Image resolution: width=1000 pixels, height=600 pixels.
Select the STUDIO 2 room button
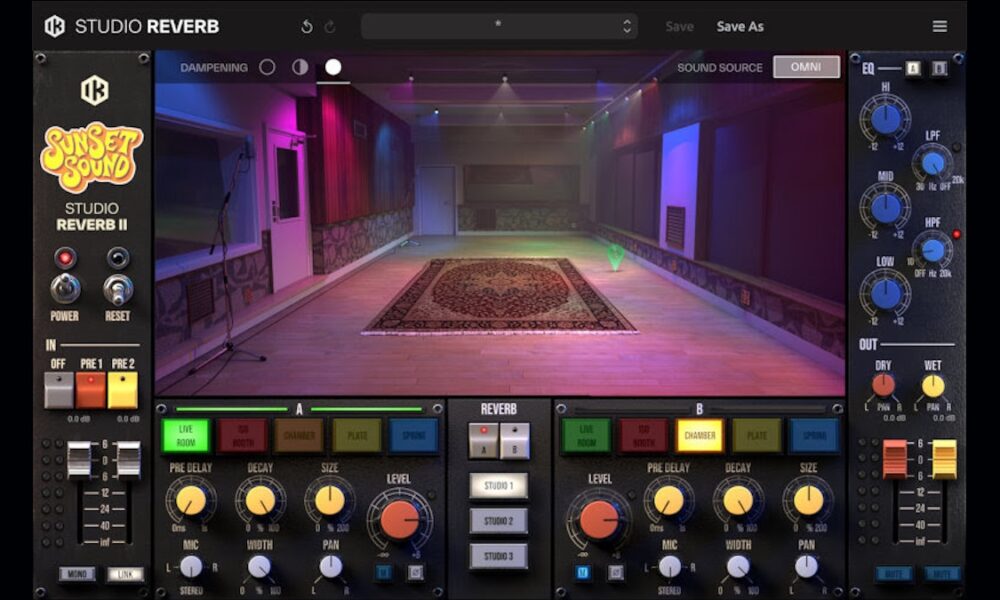coord(498,521)
